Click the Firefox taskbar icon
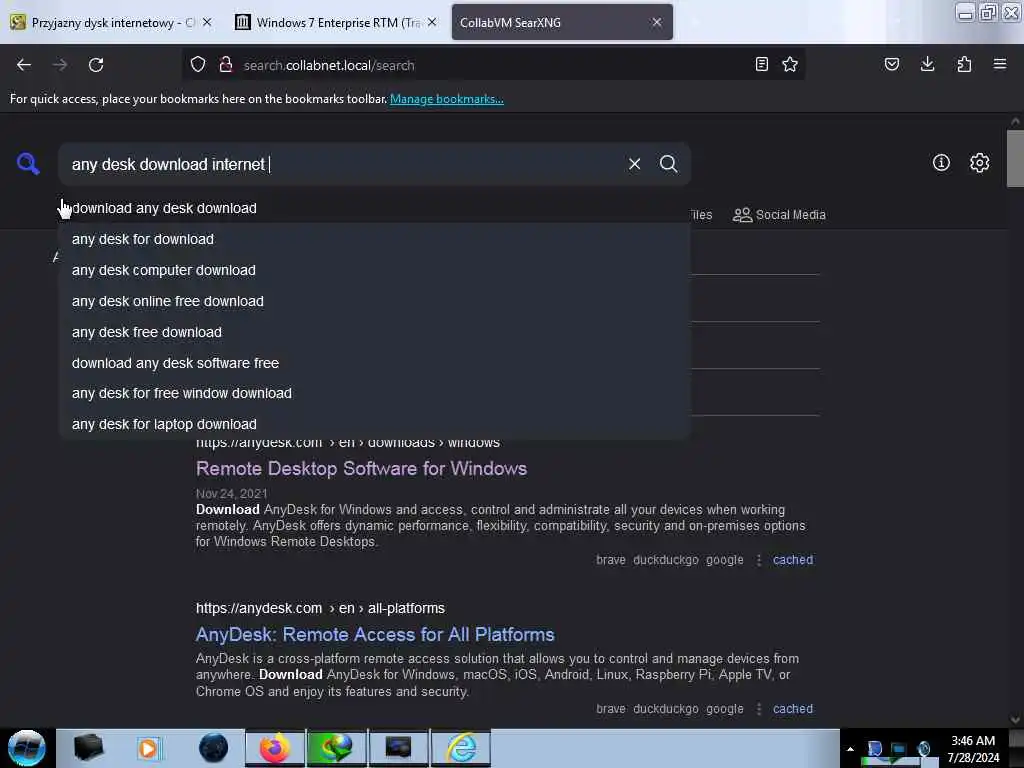Viewport: 1024px width, 768px height. click(275, 748)
